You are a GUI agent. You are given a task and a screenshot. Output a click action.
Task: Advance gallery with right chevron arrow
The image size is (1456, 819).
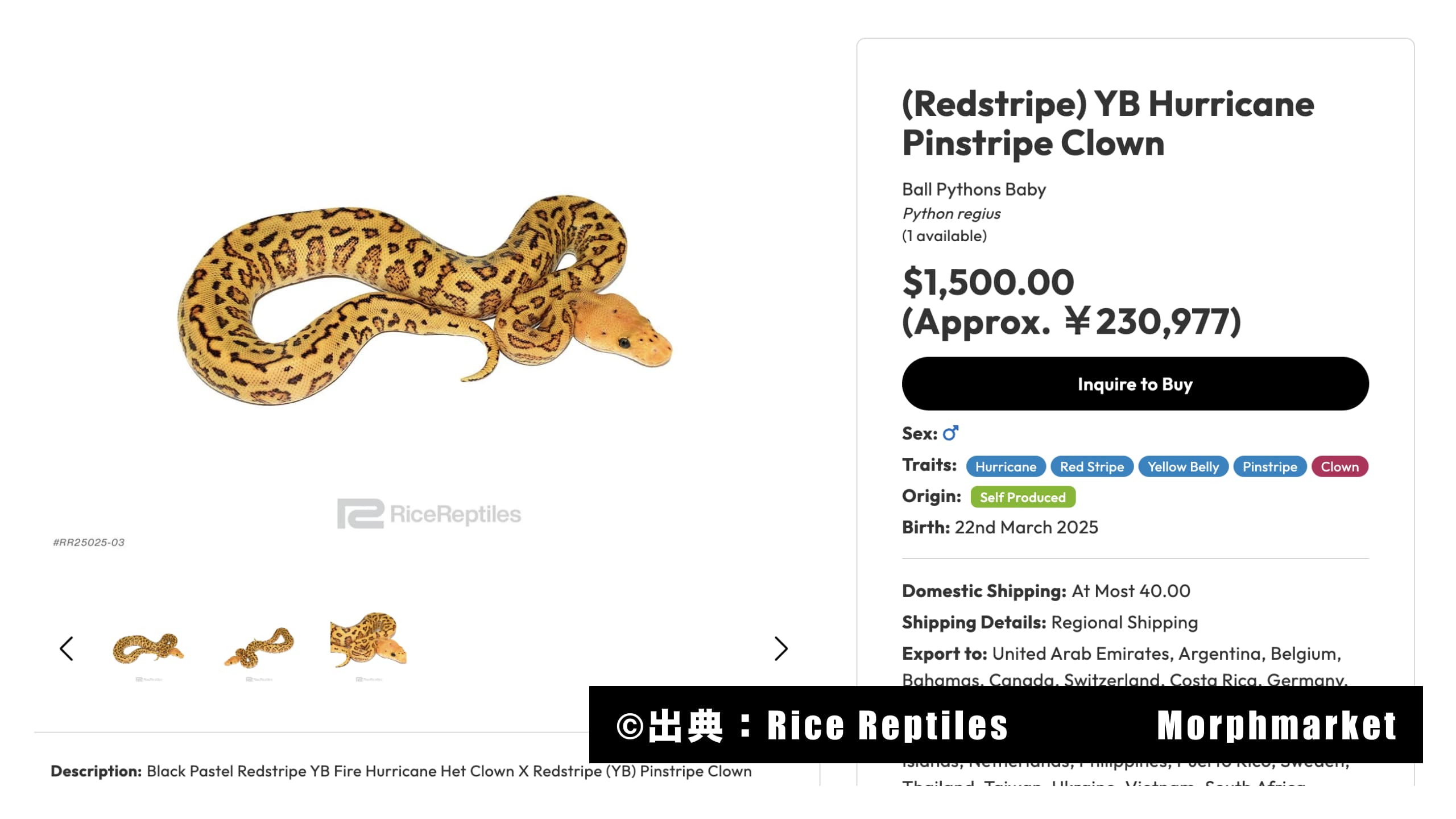(781, 648)
